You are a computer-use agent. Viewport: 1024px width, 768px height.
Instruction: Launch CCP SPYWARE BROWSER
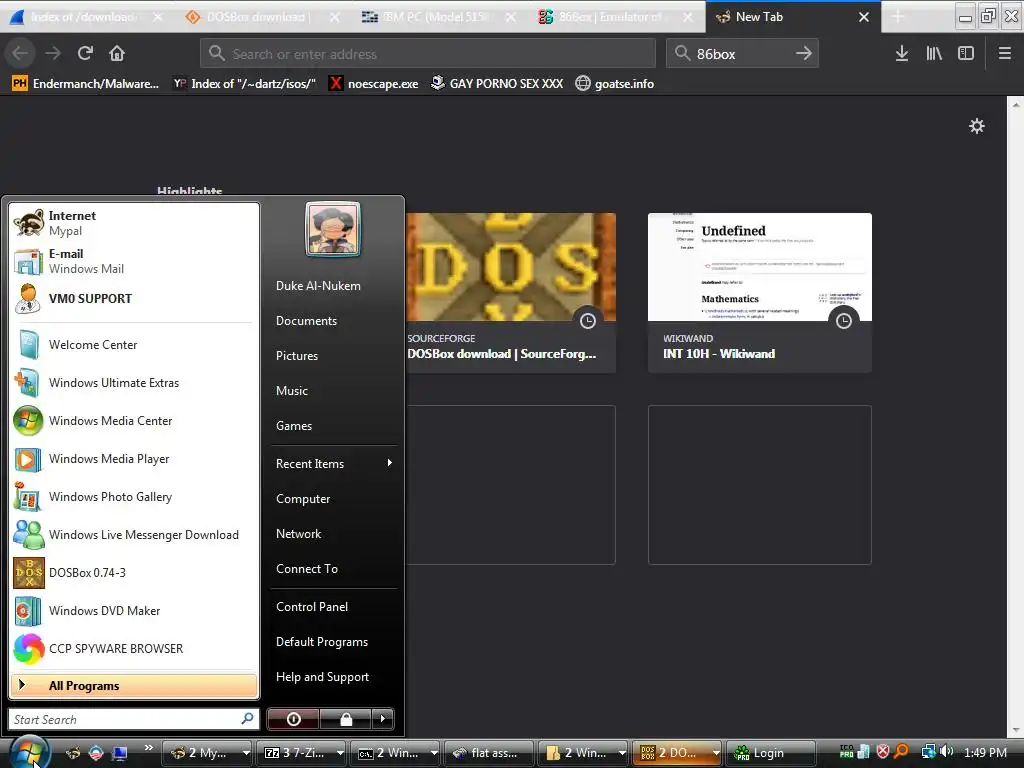click(134, 648)
